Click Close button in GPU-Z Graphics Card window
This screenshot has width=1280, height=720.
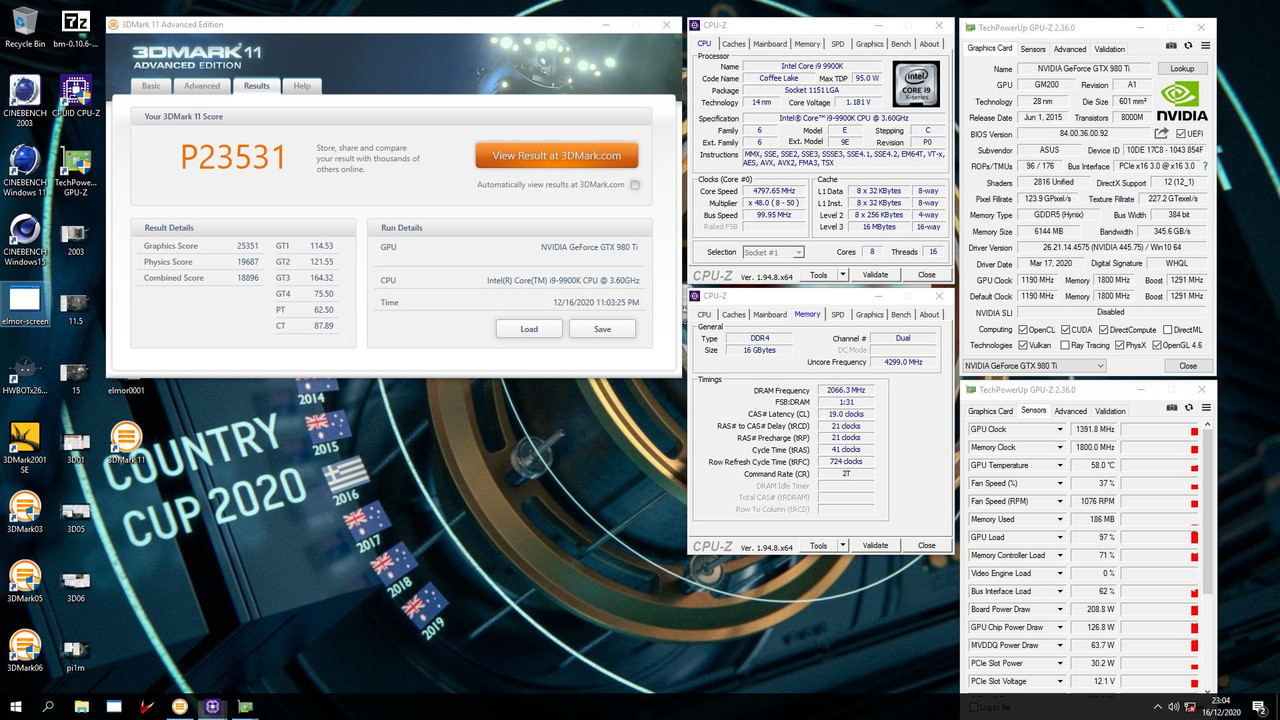coord(1187,366)
